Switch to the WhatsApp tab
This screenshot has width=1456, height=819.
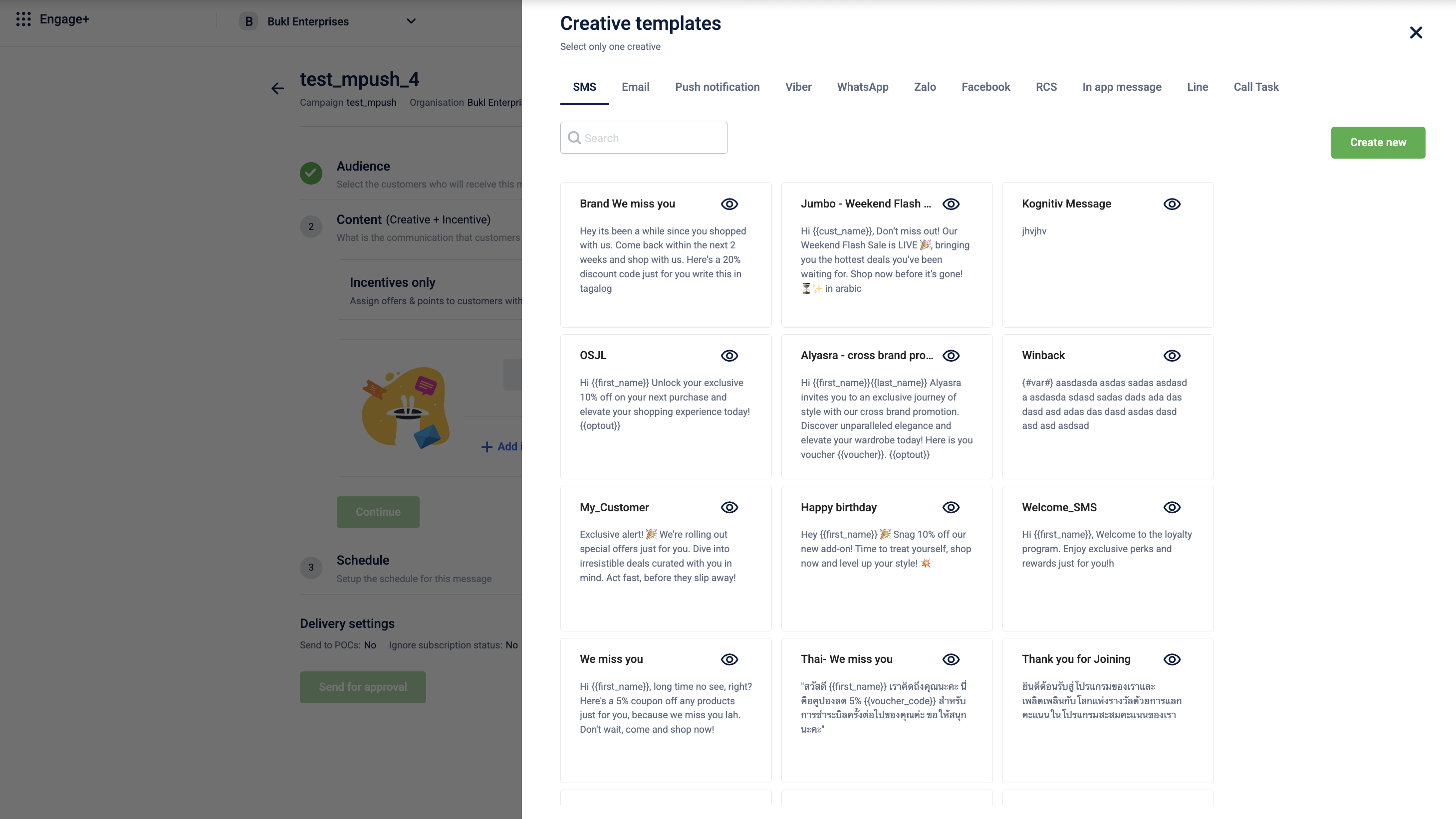click(863, 87)
